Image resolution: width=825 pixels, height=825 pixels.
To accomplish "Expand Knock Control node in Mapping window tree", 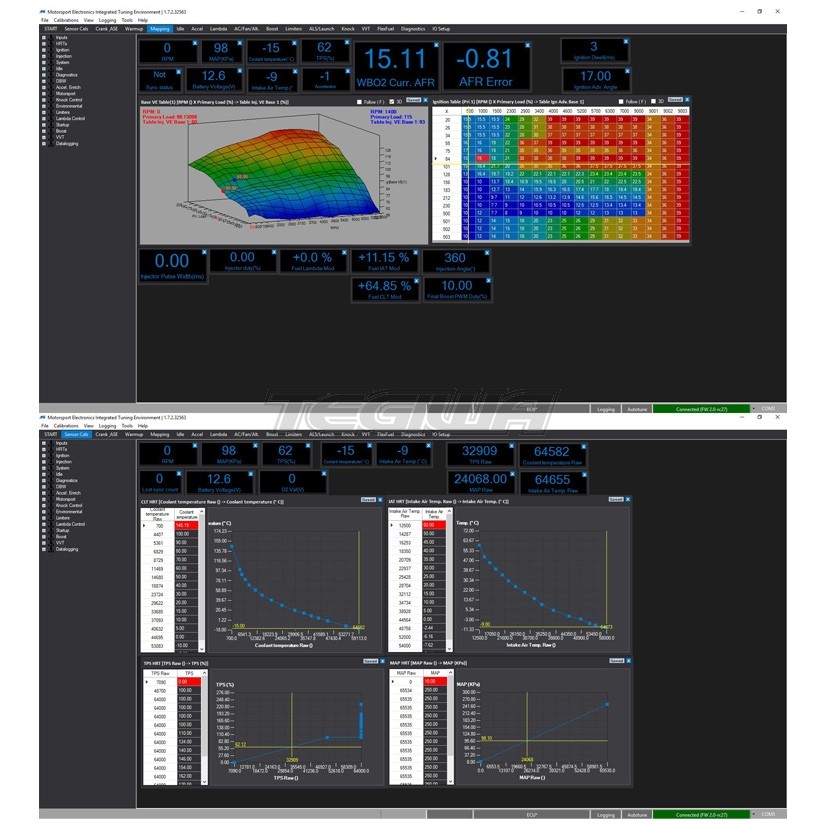I will (45, 100).
